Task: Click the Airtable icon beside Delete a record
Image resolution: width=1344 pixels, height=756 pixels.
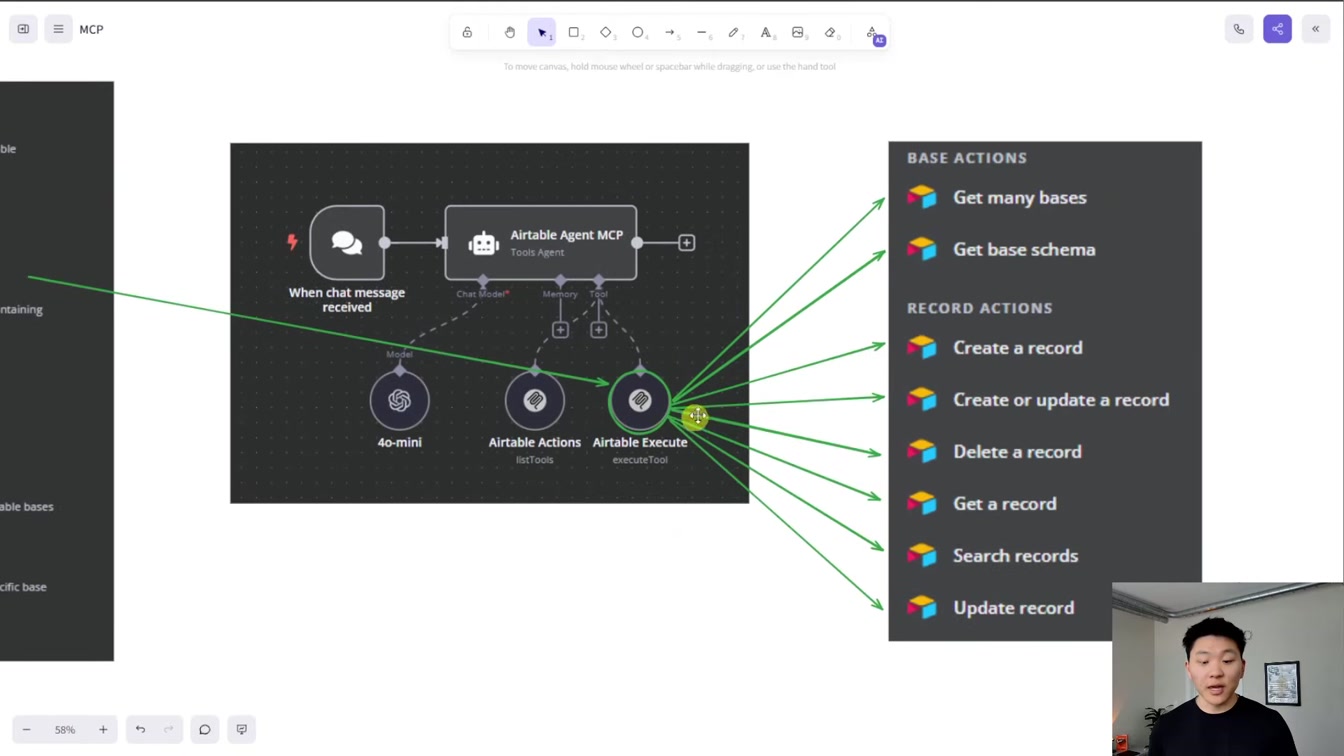Action: tap(922, 451)
